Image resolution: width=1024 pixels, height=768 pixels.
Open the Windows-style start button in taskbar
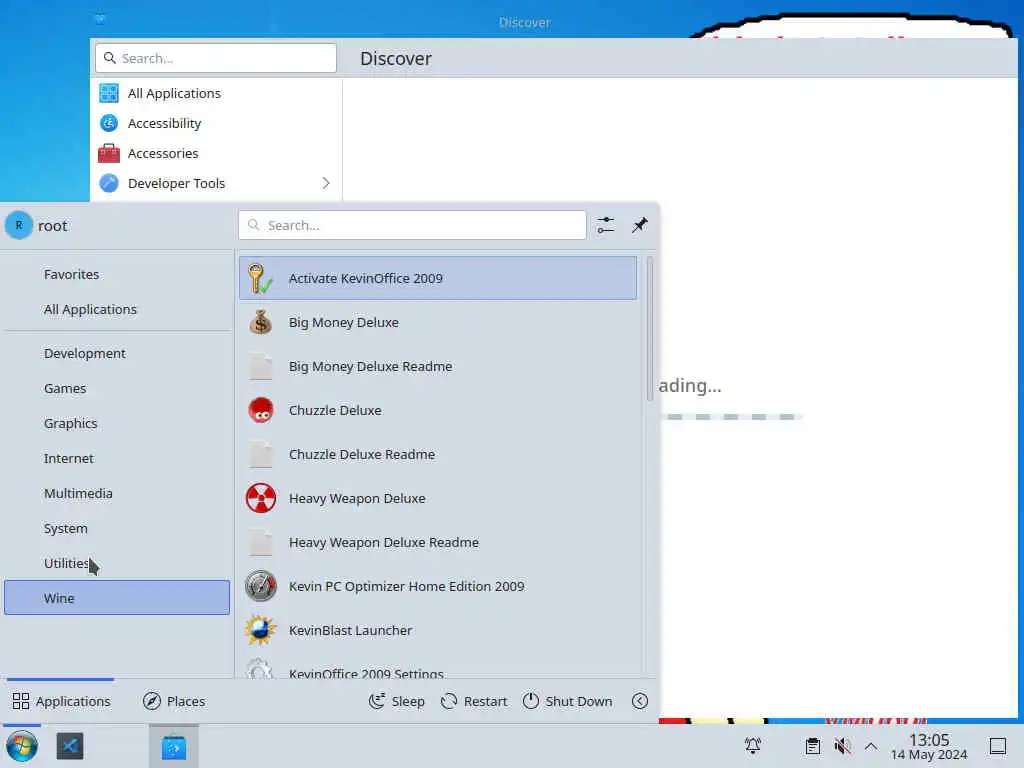22,746
